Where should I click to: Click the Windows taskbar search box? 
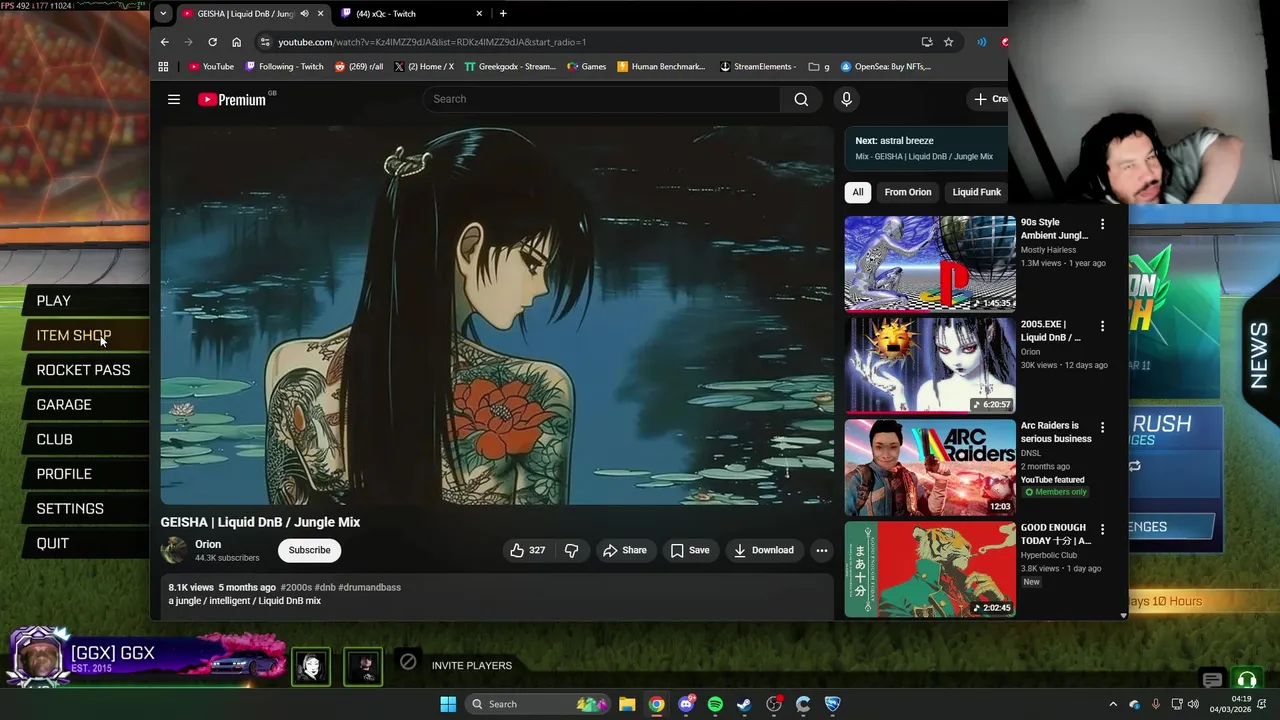pyautogui.click(x=538, y=704)
